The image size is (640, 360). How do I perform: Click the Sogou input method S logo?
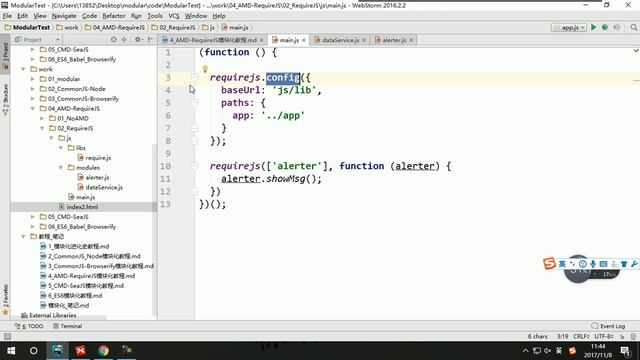(x=549, y=264)
